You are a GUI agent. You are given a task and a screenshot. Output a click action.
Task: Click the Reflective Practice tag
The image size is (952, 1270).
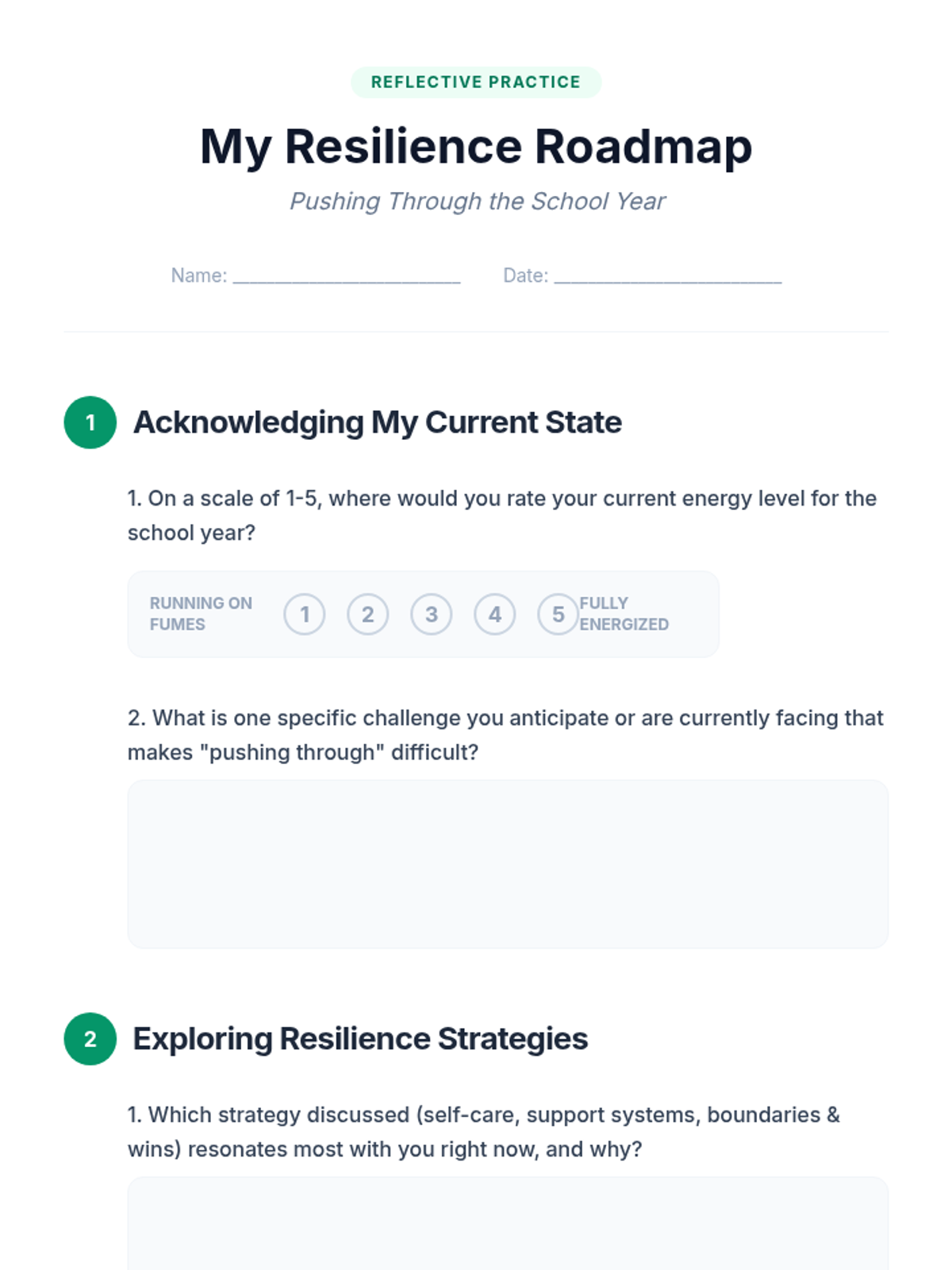tap(476, 83)
